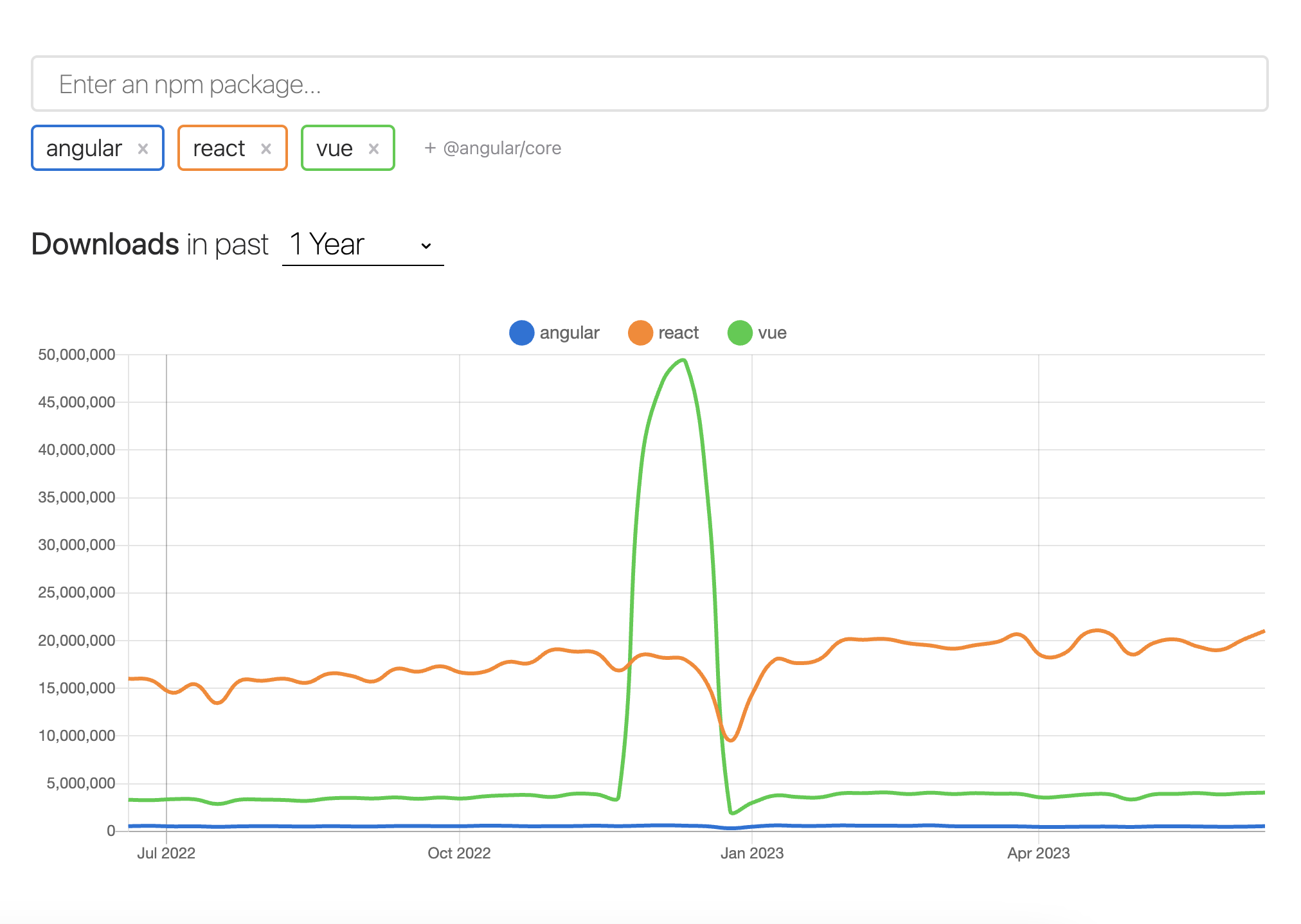Select the vue package tag
This screenshot has width=1301, height=924.
(348, 148)
